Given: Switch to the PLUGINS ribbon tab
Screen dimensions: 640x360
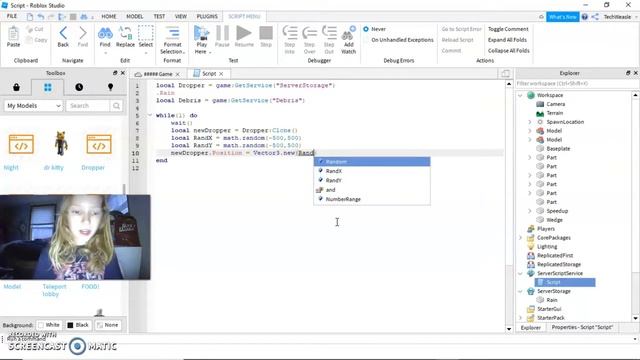Looking at the screenshot, I should click(x=207, y=16).
